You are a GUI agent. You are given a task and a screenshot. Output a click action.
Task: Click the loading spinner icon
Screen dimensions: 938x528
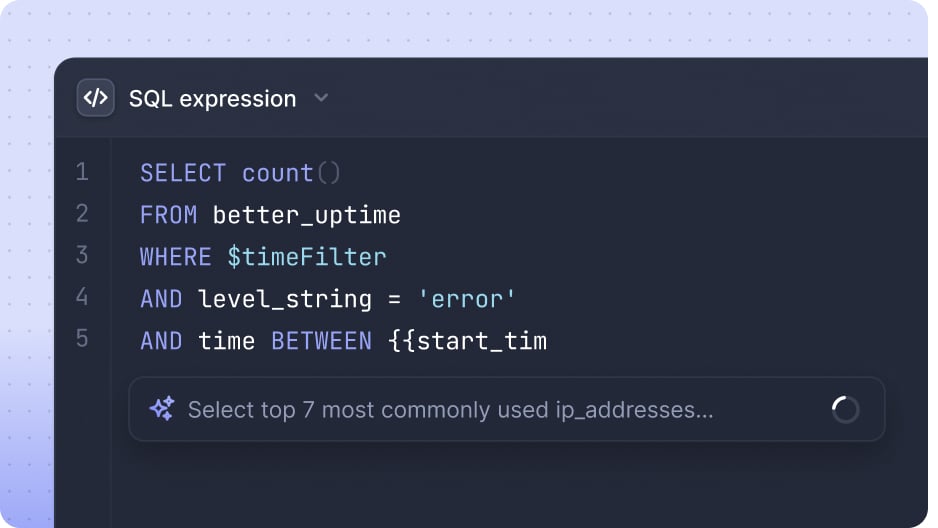[845, 410]
